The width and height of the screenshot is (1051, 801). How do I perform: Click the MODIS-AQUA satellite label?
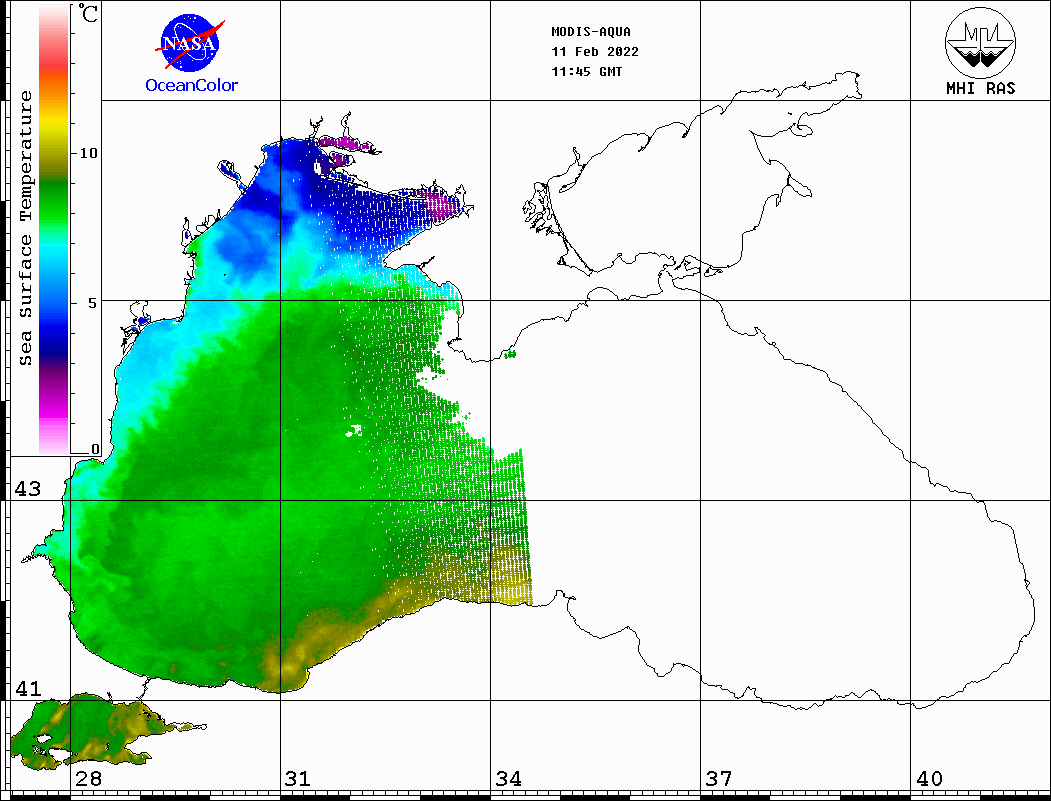pyautogui.click(x=591, y=32)
